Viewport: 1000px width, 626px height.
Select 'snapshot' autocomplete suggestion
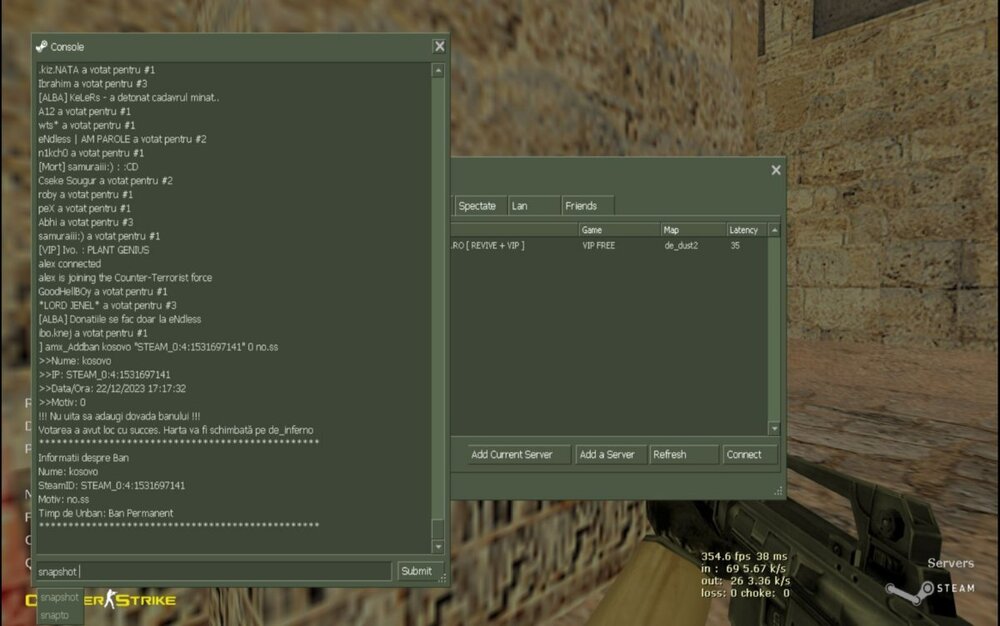59,597
